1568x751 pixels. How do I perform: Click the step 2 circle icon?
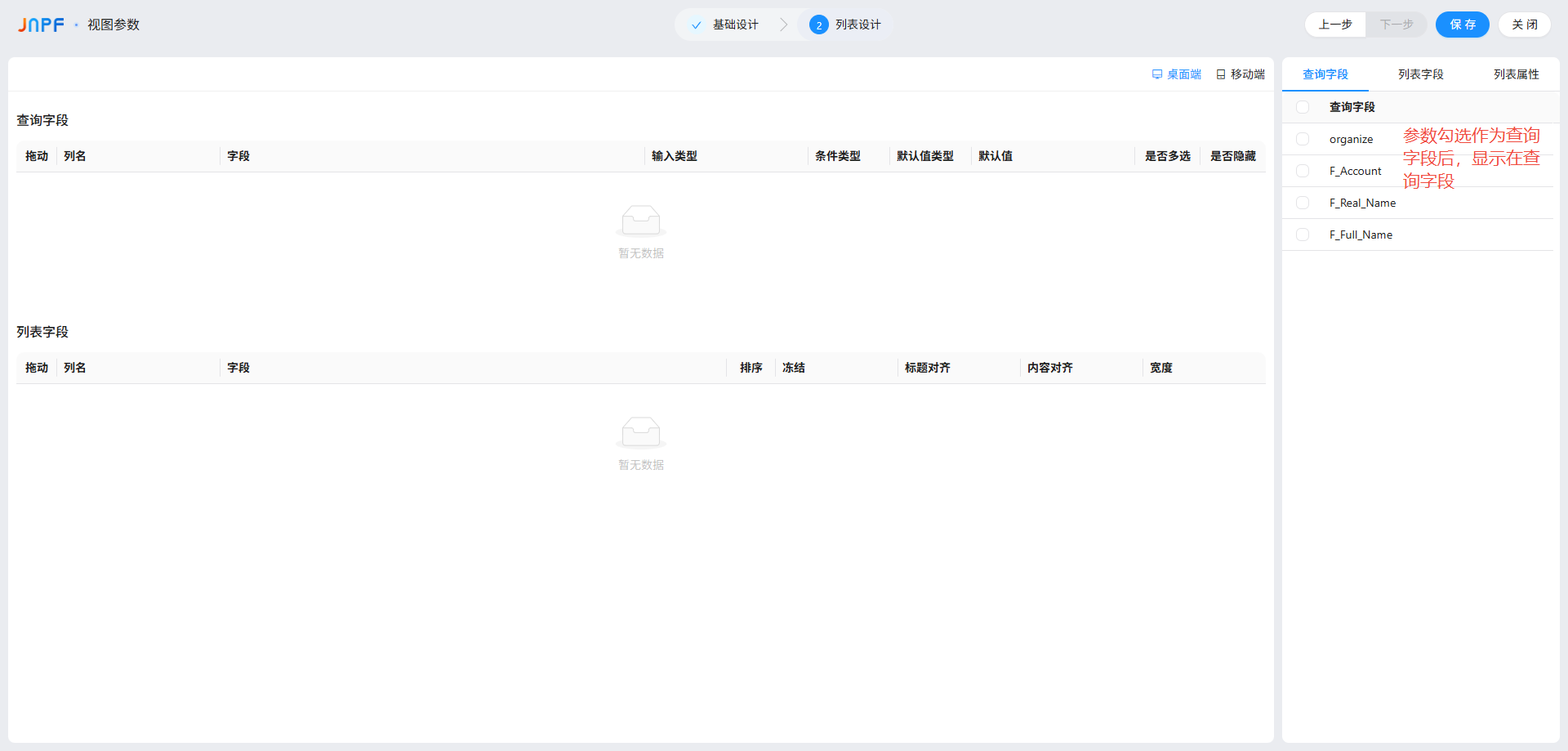click(818, 25)
